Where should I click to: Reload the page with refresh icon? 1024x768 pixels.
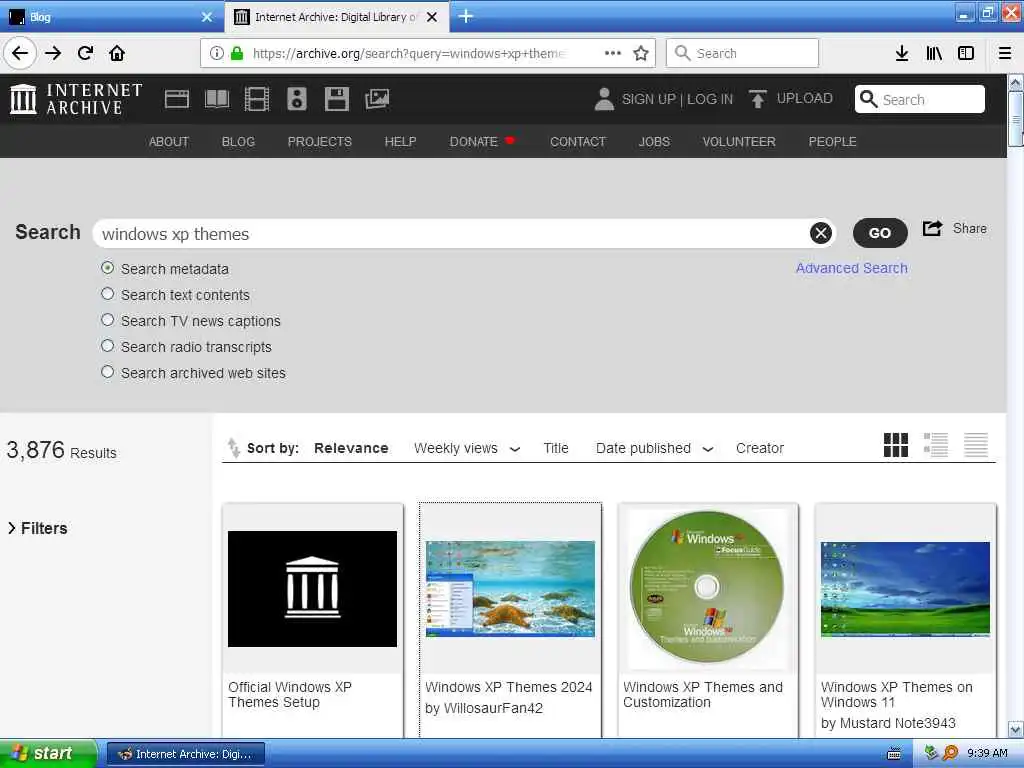click(x=86, y=53)
